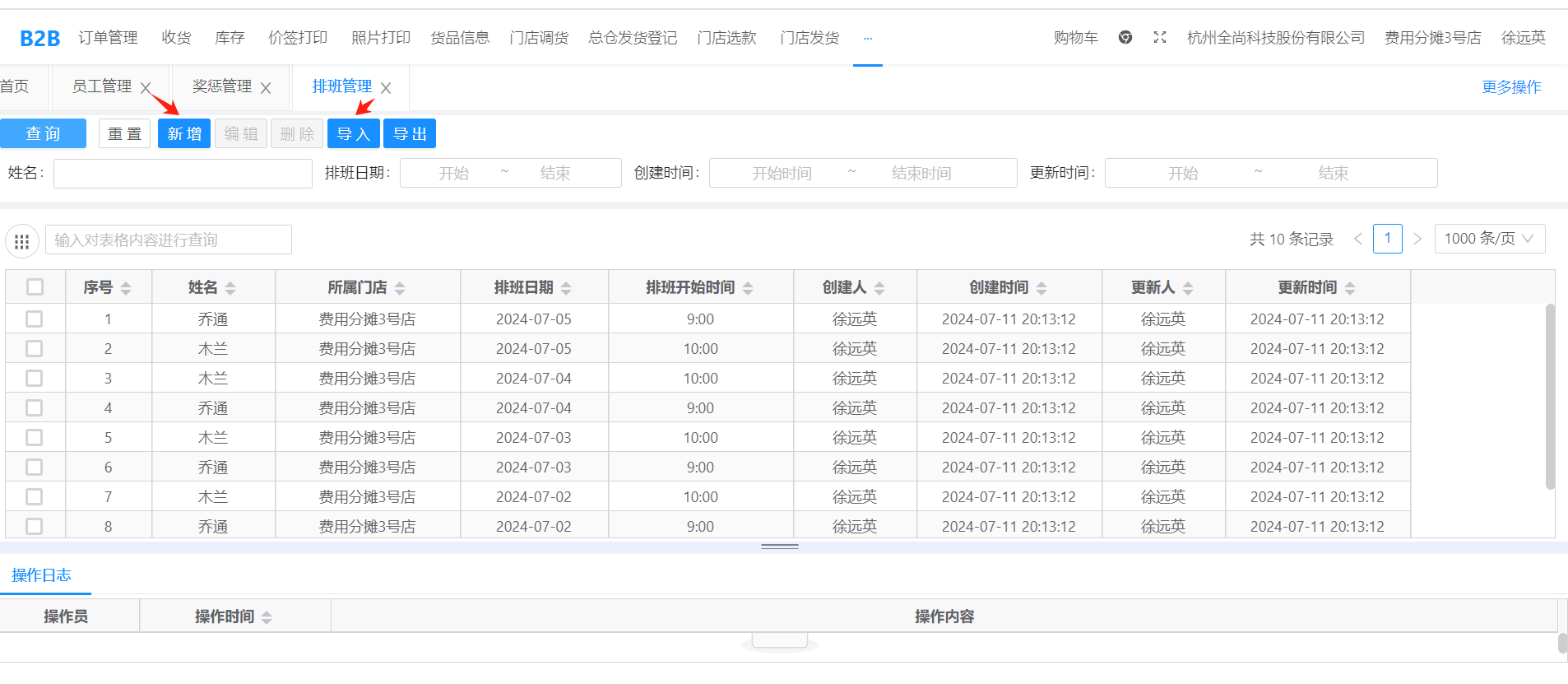
Task: Toggle fullscreen with the expand icon
Action: click(1160, 37)
